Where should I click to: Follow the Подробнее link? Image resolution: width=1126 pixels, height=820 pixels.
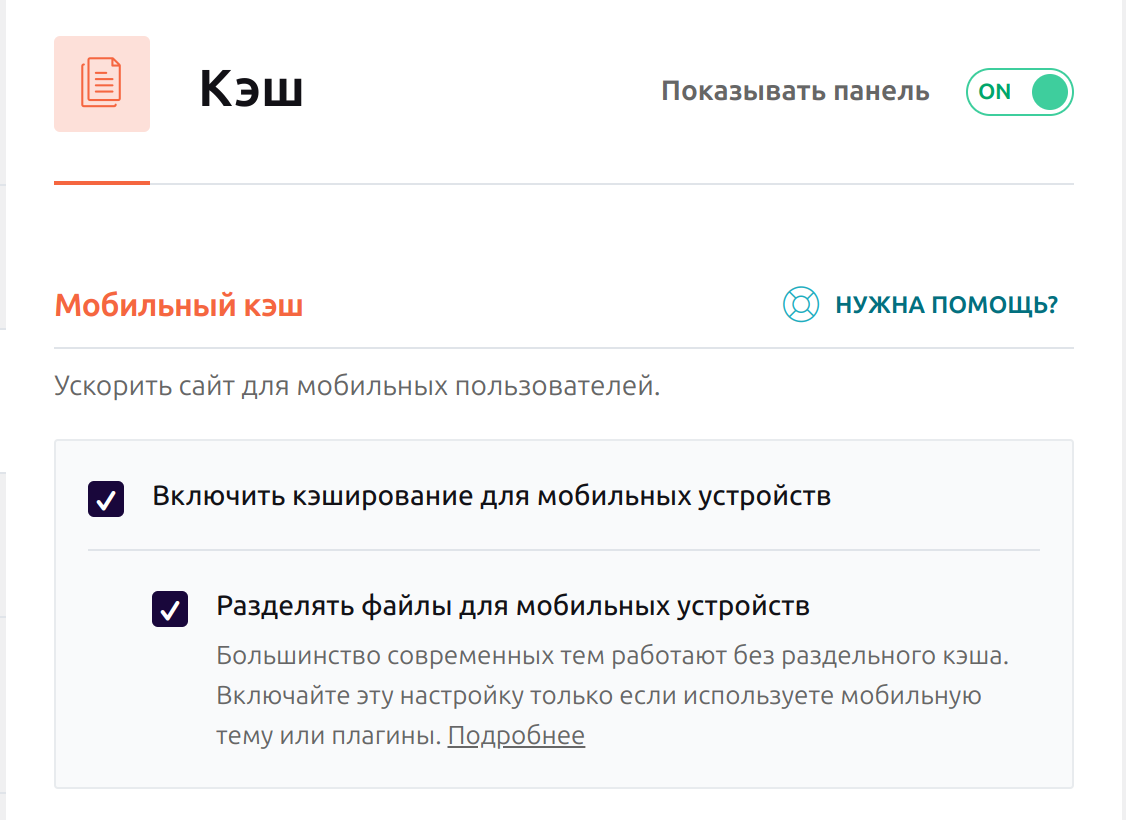516,737
